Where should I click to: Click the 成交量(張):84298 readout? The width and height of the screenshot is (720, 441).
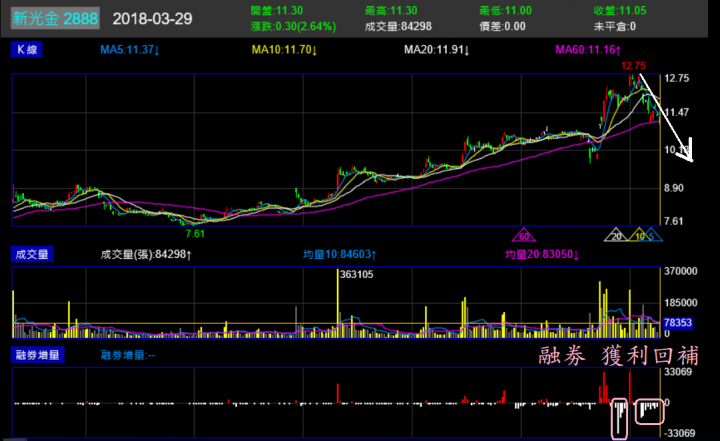(x=146, y=254)
